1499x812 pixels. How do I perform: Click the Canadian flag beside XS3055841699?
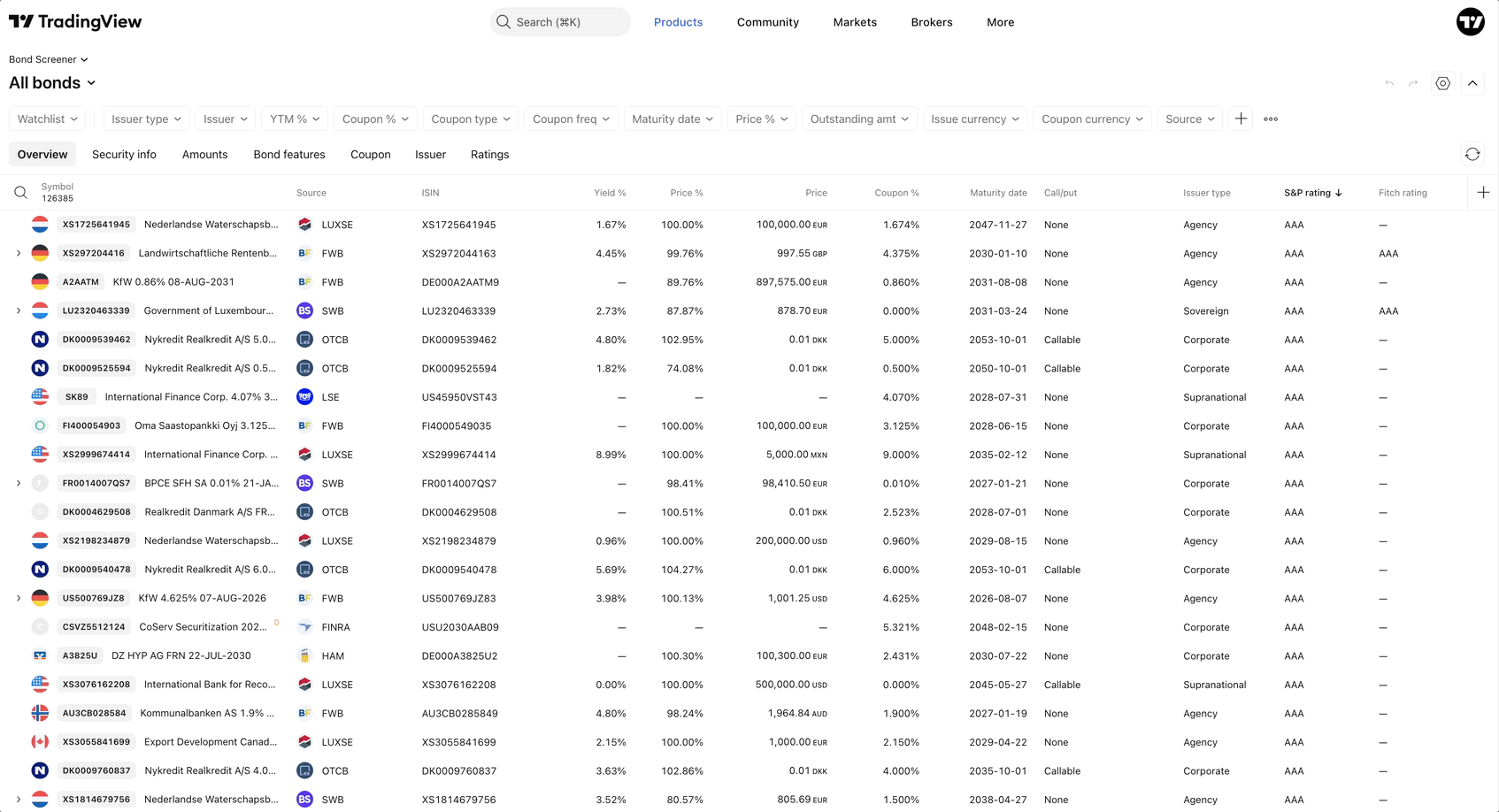pos(40,742)
